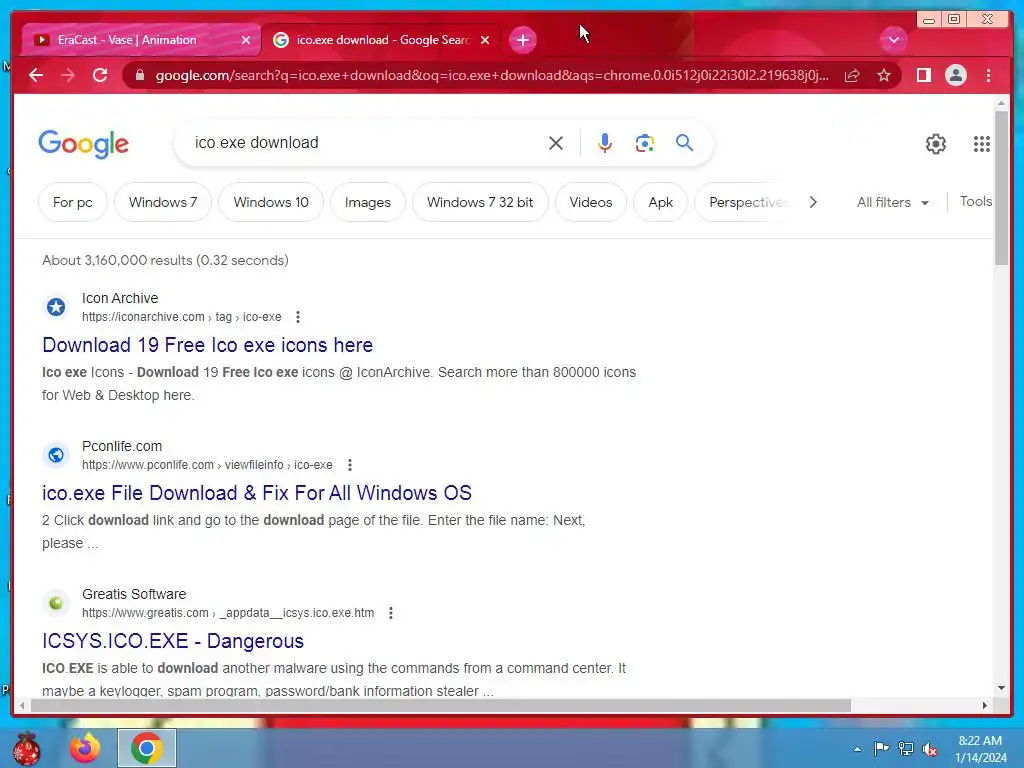Image resolution: width=1024 pixels, height=768 pixels.
Task: Bookmark this tab with the star
Action: tap(884, 75)
